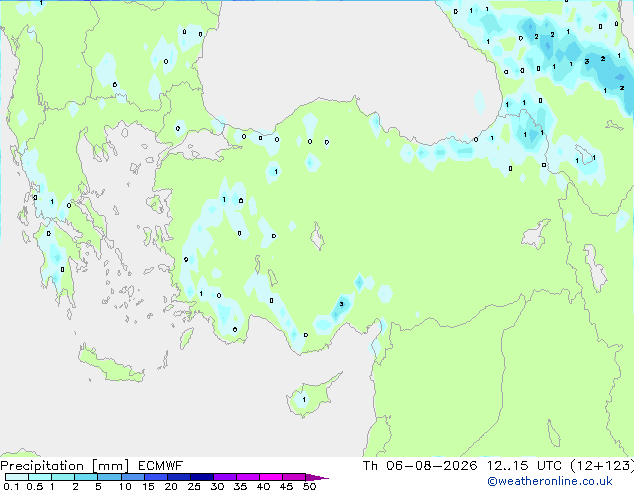Screen dimensions: 634x490
Task: Select the darkest blue 25–30 mm swatch
Action: coord(201,477)
